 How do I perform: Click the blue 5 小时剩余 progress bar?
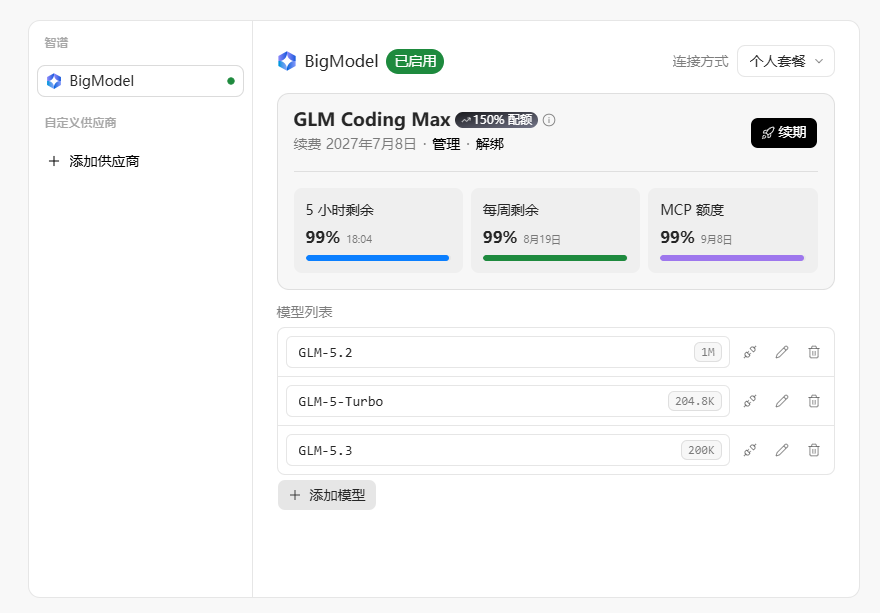377,258
